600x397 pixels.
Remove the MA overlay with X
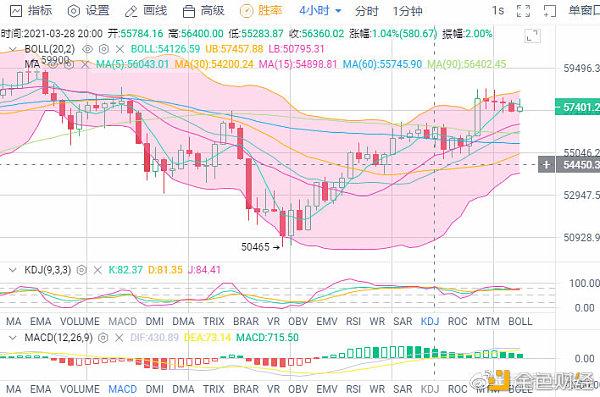pyautogui.click(x=85, y=64)
